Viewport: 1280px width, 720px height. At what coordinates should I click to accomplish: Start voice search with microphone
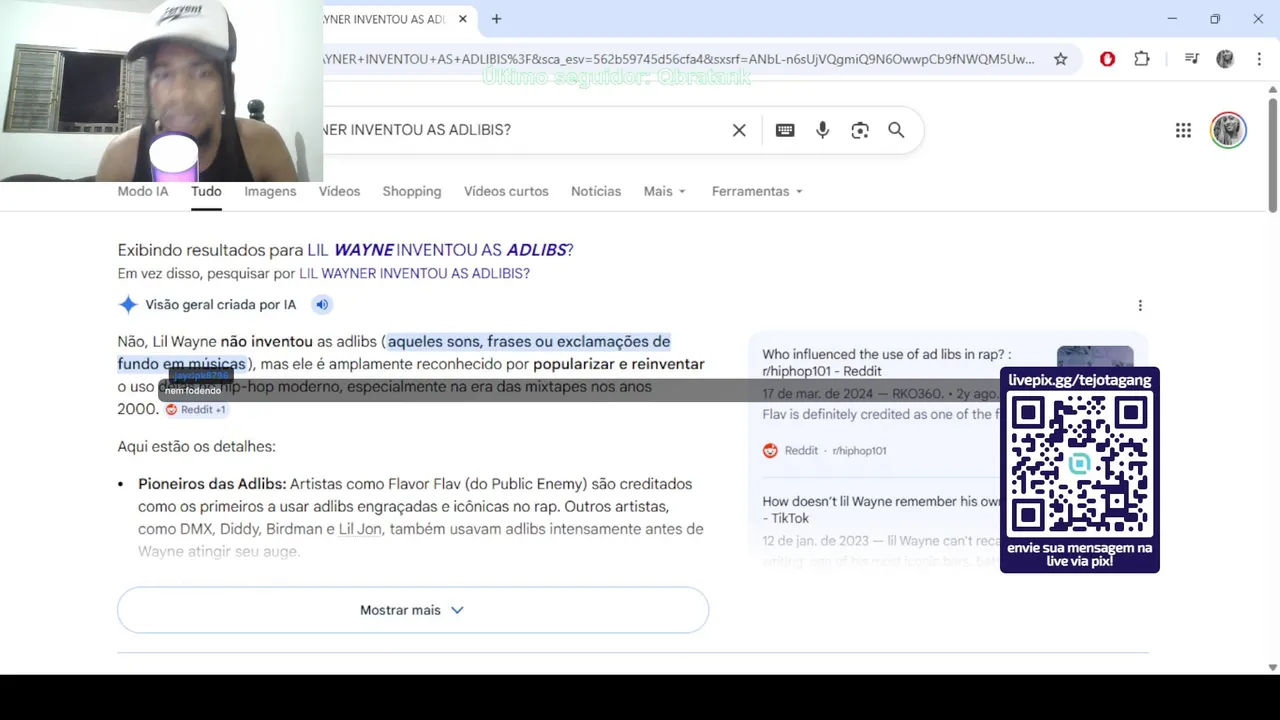pyautogui.click(x=822, y=130)
